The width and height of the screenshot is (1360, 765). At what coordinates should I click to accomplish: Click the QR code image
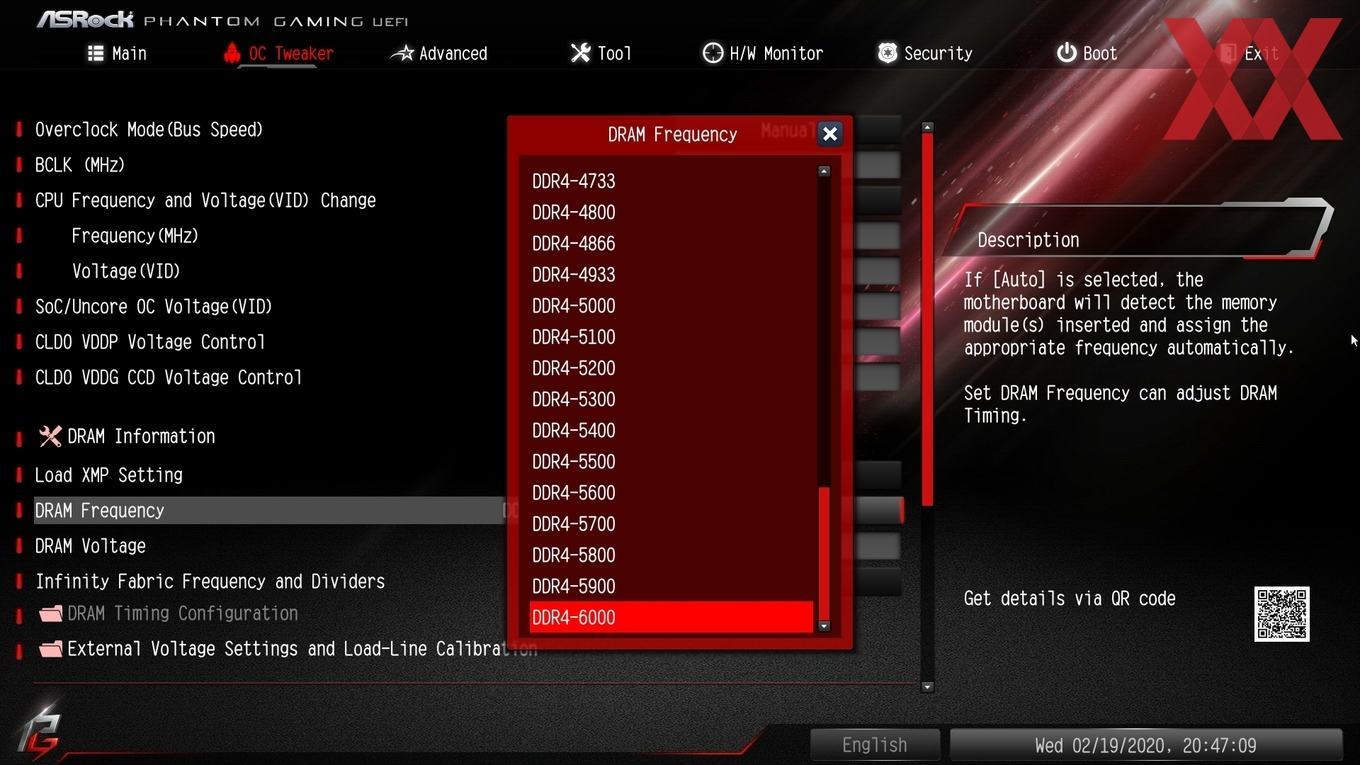click(x=1282, y=614)
